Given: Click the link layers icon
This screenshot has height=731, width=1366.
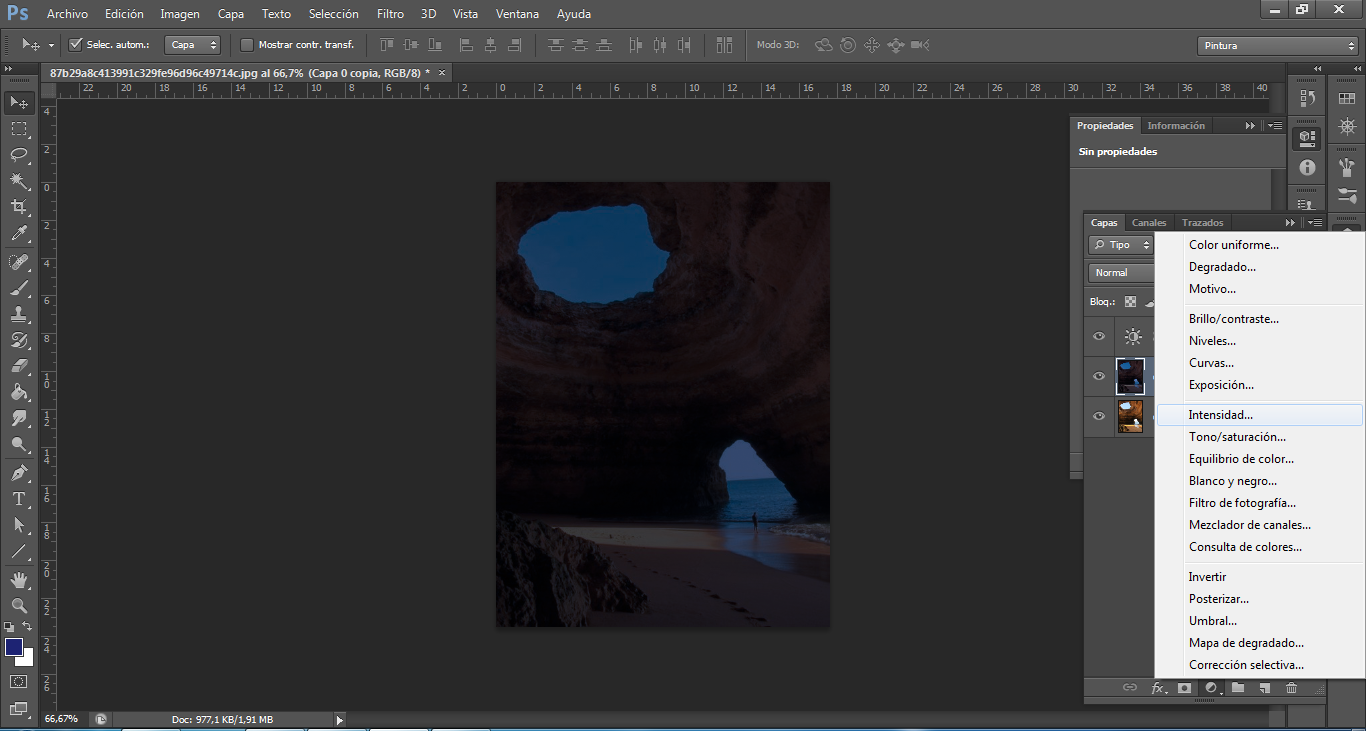Looking at the screenshot, I should (1130, 688).
